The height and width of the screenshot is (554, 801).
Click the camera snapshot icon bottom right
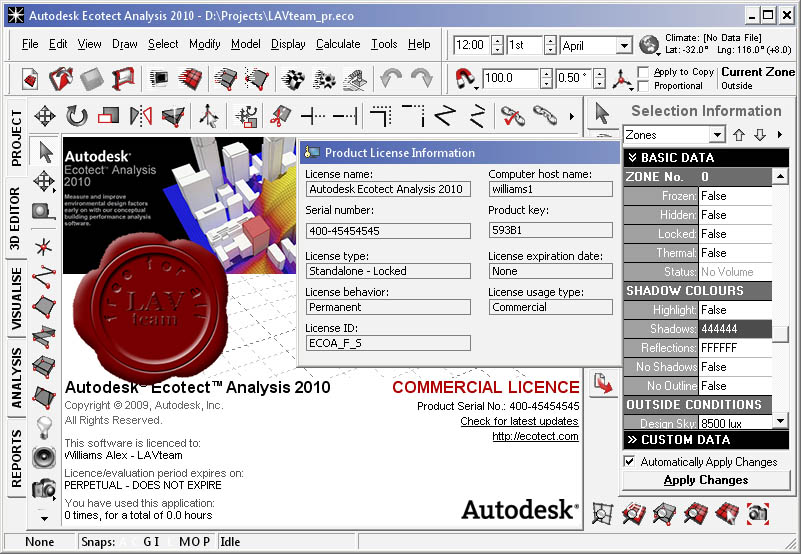point(758,513)
